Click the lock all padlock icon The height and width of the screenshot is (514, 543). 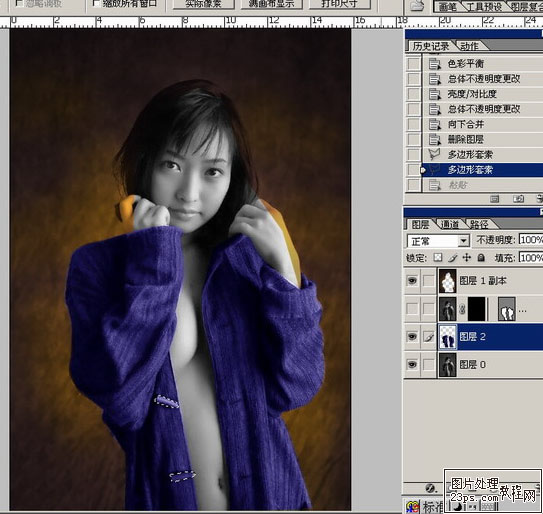pyautogui.click(x=481, y=257)
